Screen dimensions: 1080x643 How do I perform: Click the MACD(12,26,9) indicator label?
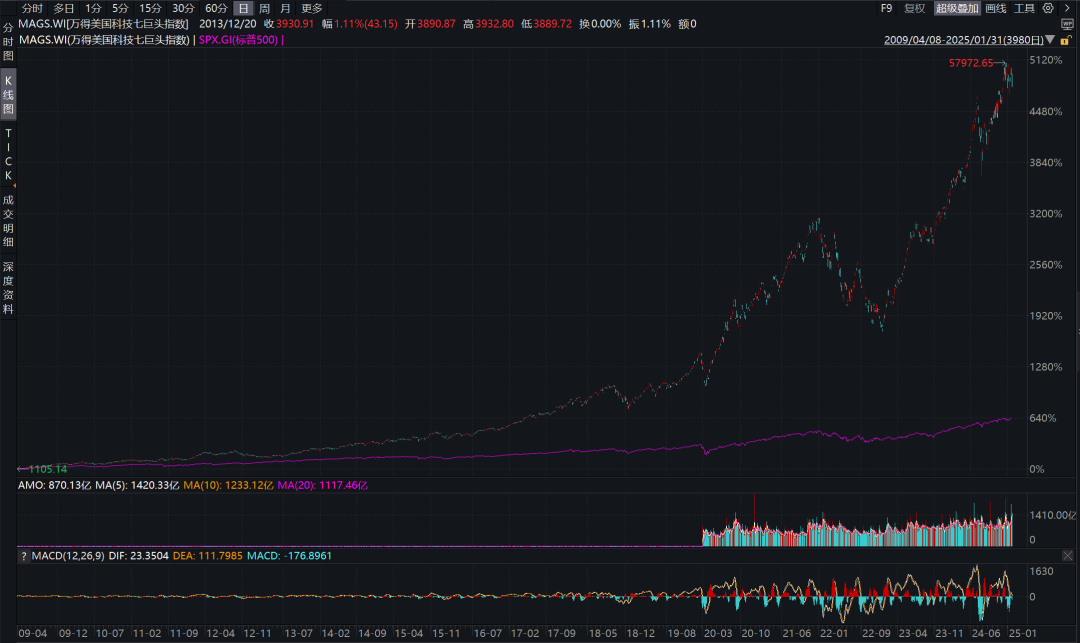tap(68, 556)
